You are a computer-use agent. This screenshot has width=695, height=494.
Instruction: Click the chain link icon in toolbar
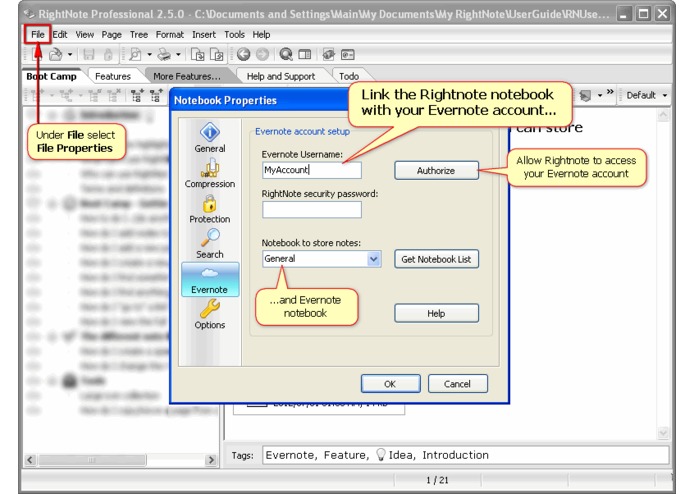coord(328,54)
